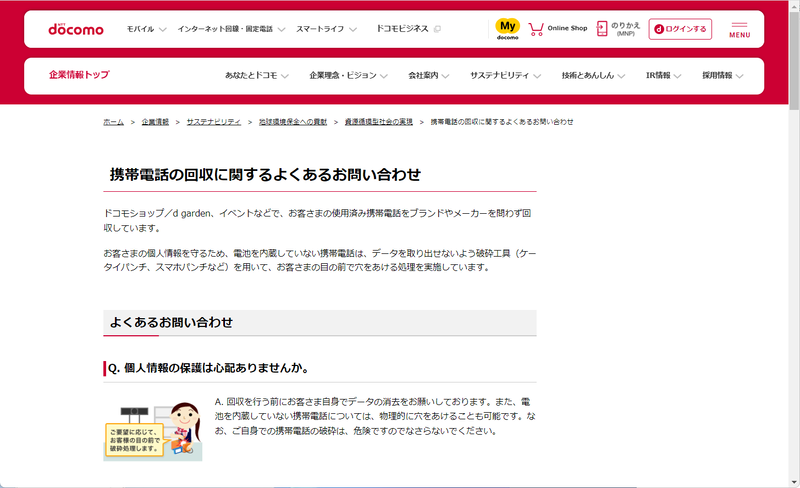Screen dimensions: 800x488
Task: Click the のりかえ (MNP) phone icon
Action: (x=602, y=29)
